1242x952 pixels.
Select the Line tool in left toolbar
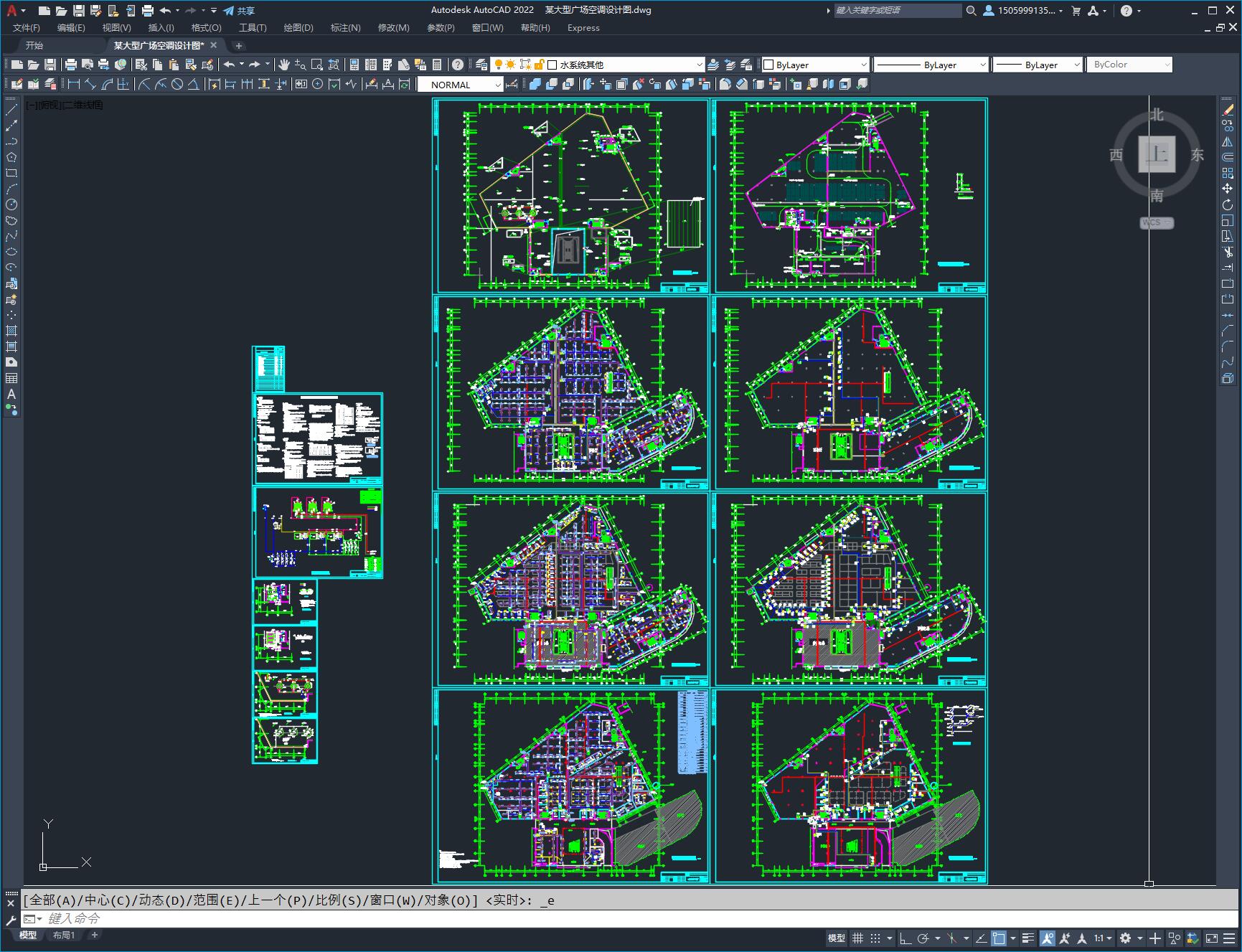(x=11, y=110)
